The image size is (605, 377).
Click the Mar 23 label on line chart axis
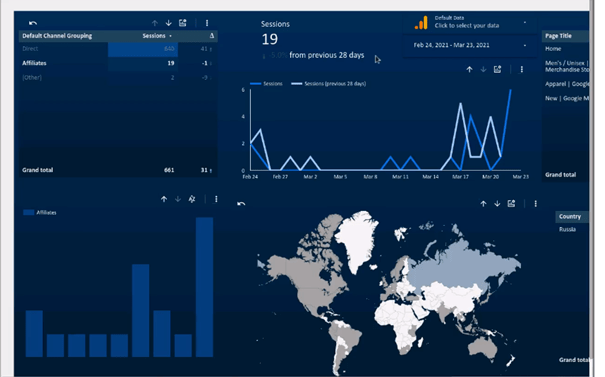point(520,177)
